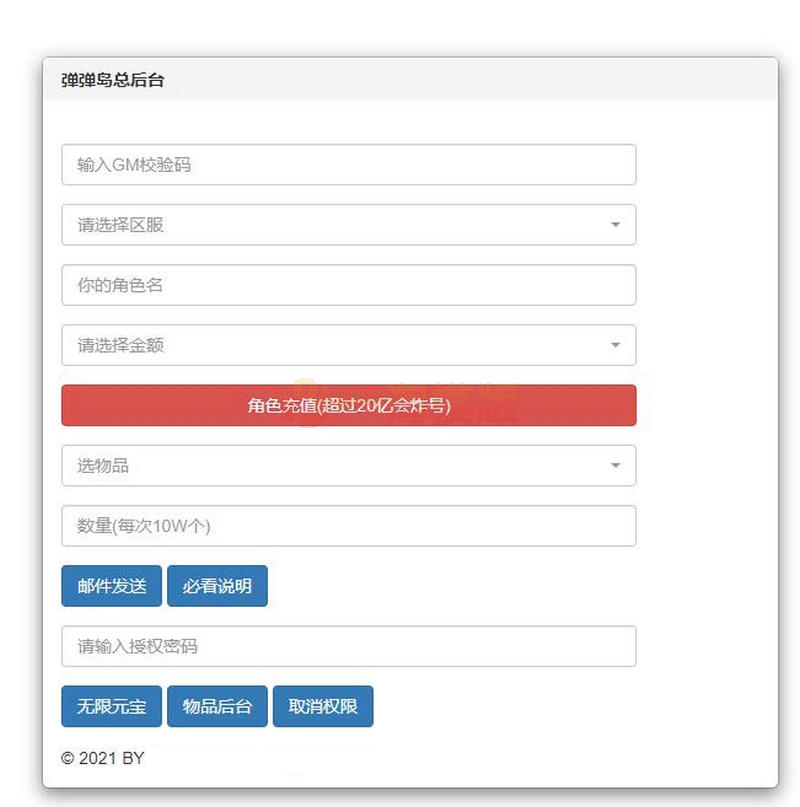Click the 无限元宝 unlimited currency button

click(x=110, y=706)
